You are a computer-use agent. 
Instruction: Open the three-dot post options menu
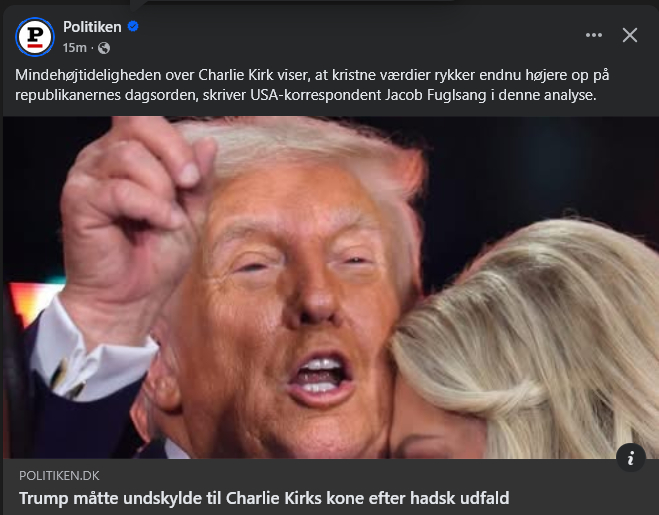click(593, 35)
